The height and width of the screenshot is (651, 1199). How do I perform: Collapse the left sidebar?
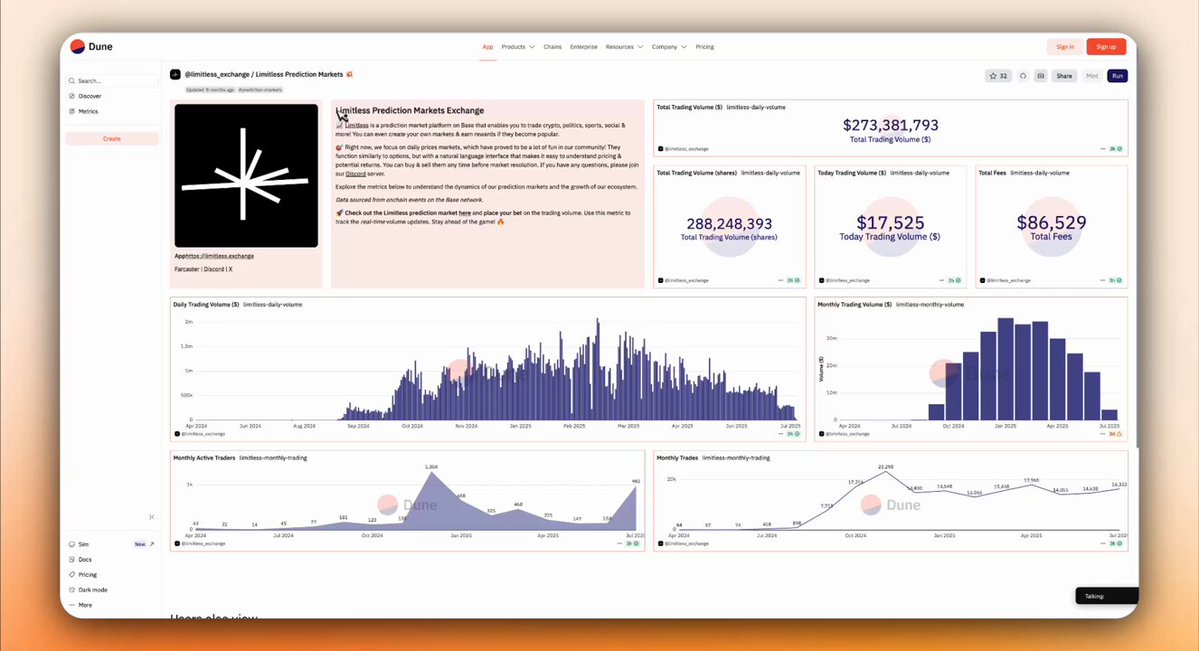[x=151, y=517]
